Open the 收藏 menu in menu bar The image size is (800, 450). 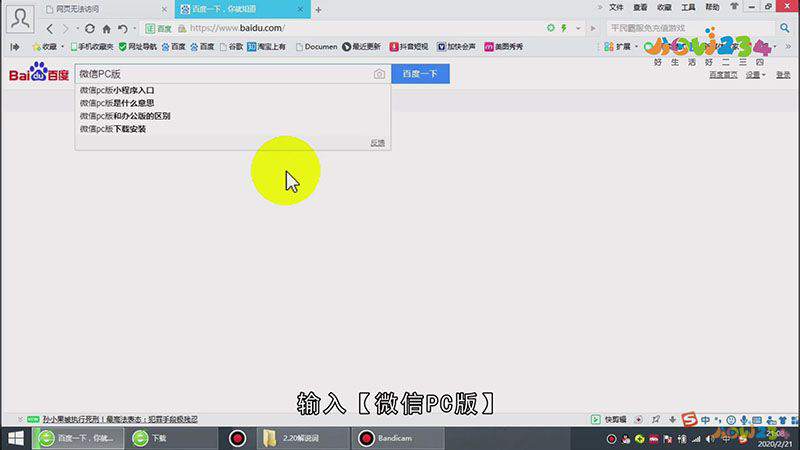point(664,7)
